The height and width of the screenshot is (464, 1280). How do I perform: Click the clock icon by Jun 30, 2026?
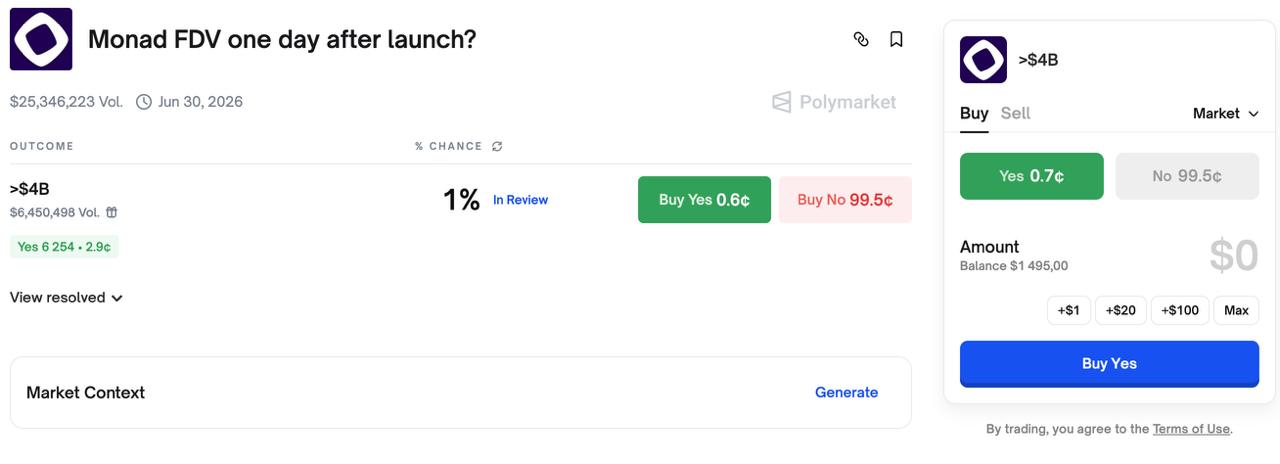[144, 102]
